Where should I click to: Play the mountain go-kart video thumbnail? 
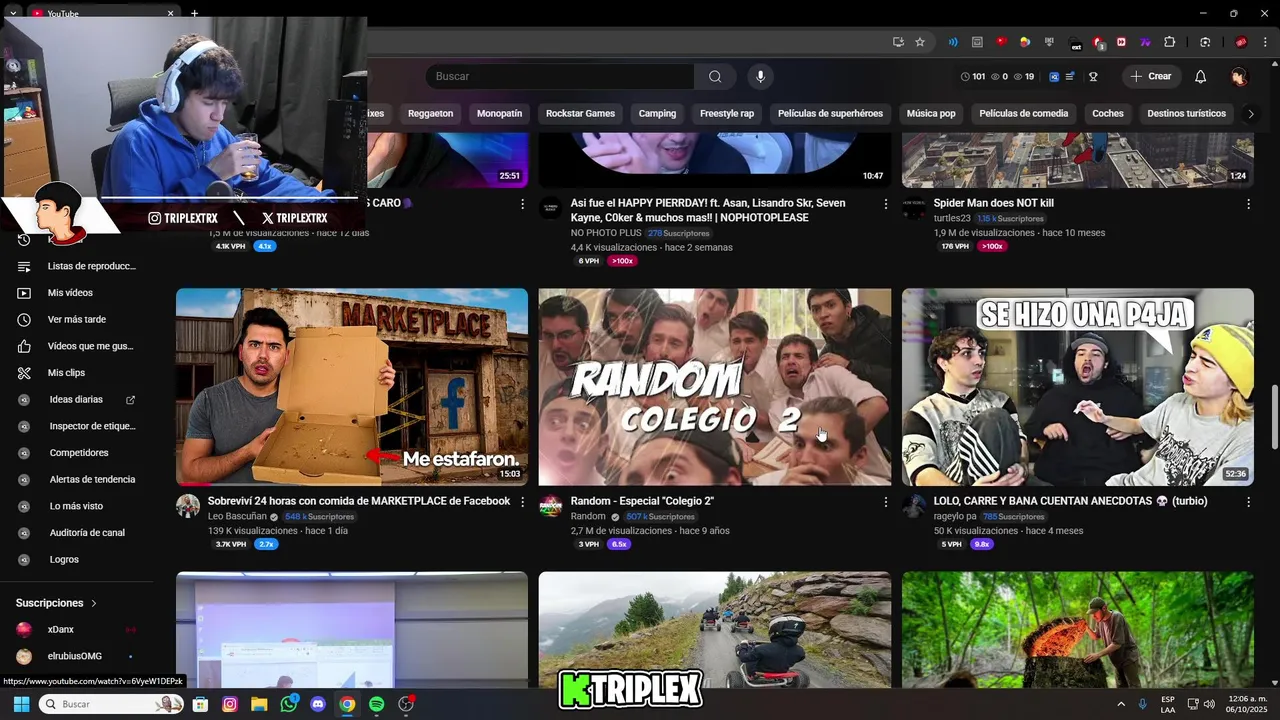(x=715, y=629)
